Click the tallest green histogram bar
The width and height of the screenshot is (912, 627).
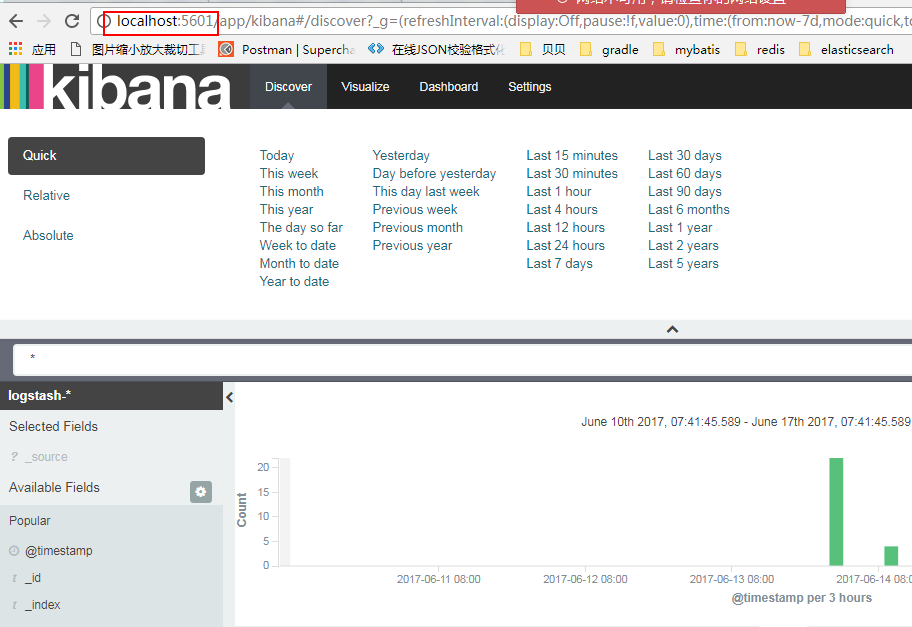(x=836, y=512)
